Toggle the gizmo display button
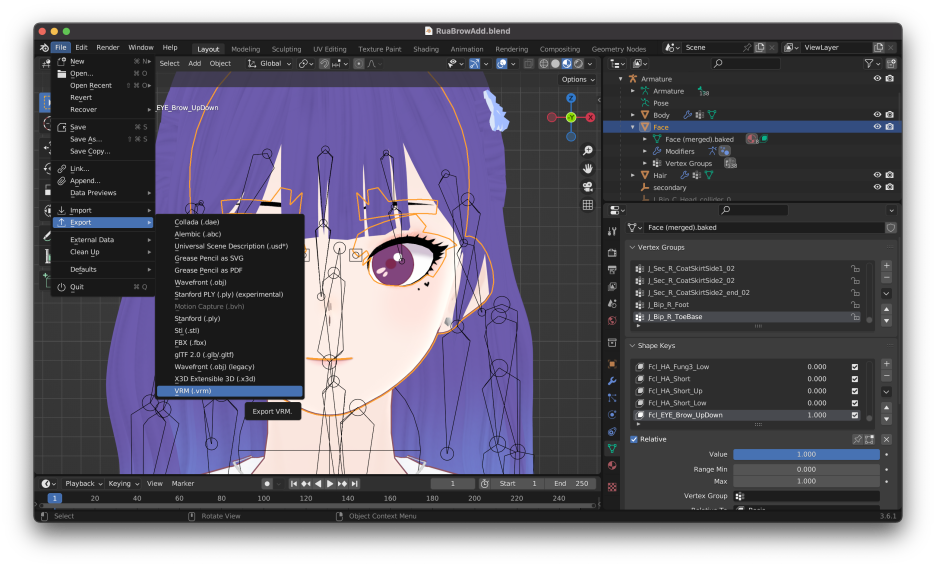Viewport: 936px width, 567px height. pos(475,63)
